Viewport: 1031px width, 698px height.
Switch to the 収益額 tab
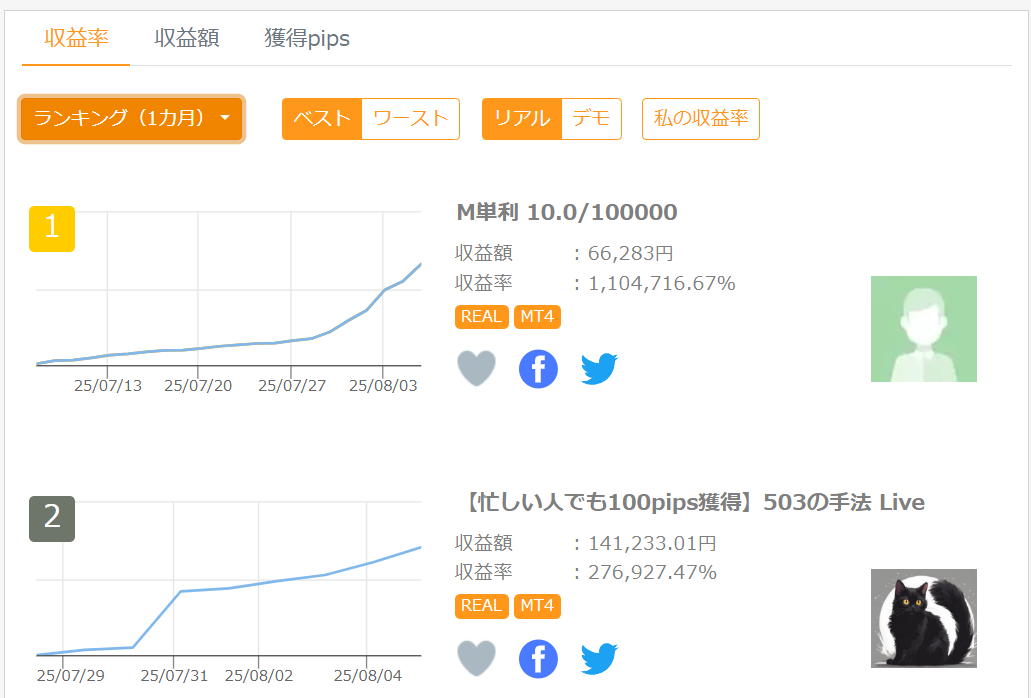pos(187,39)
